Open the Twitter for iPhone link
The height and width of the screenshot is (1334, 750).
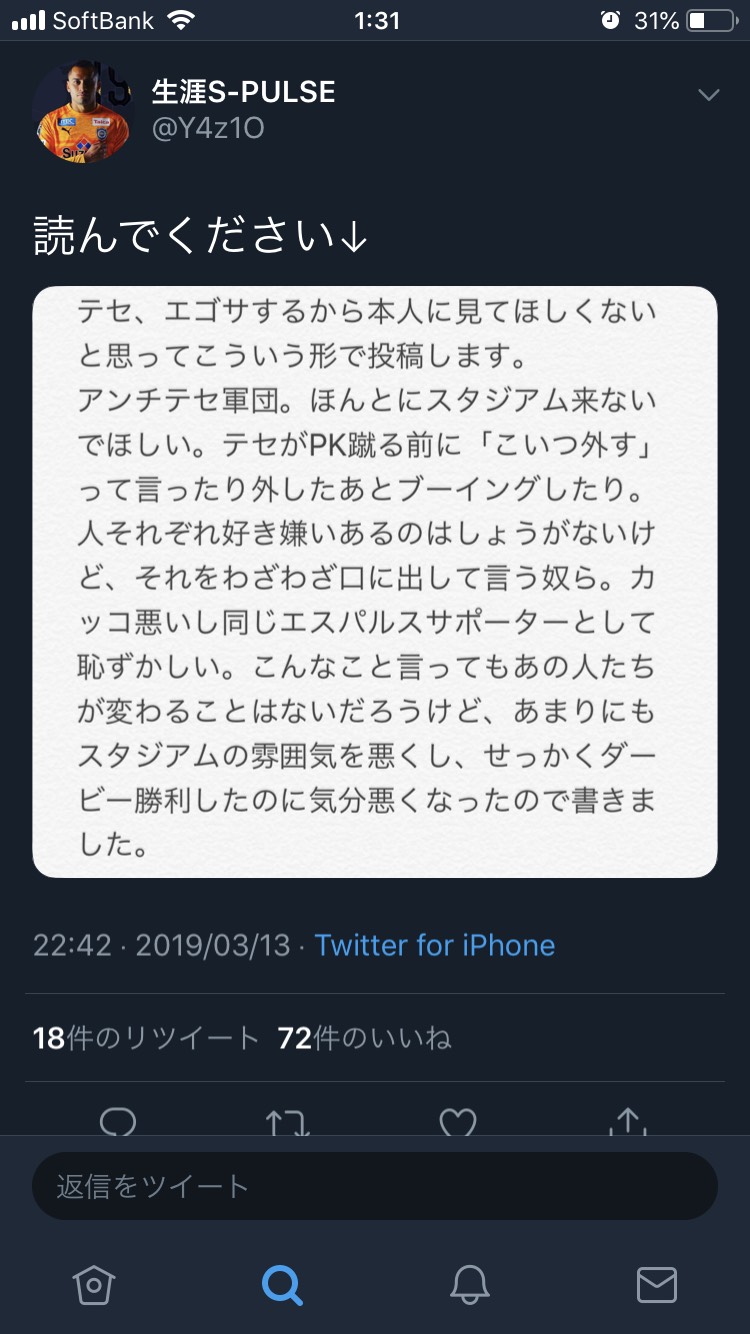coord(435,945)
